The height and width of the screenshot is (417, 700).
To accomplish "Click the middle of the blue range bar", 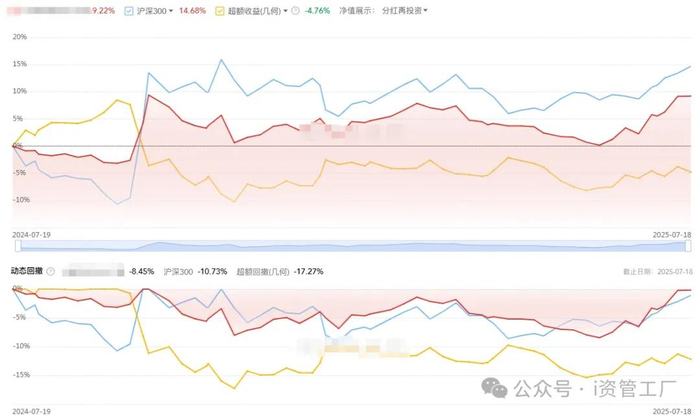I will coord(353,246).
